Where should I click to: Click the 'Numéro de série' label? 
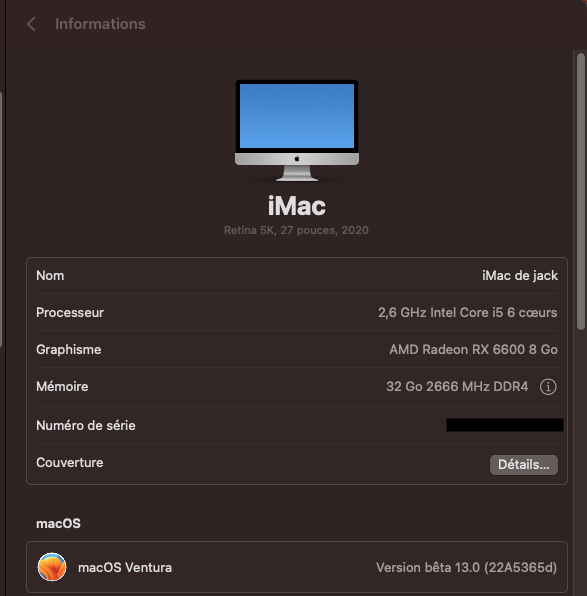(86, 425)
